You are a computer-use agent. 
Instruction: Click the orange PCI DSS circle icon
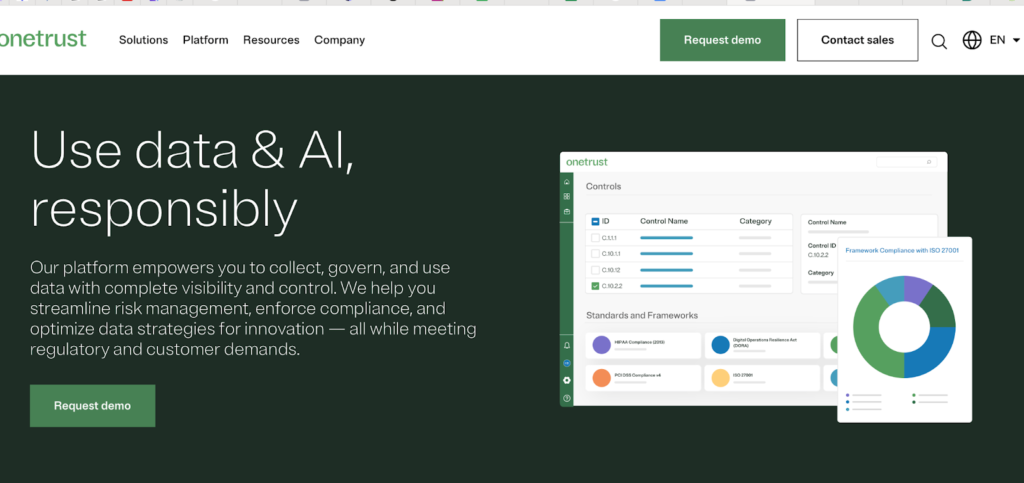click(x=601, y=377)
